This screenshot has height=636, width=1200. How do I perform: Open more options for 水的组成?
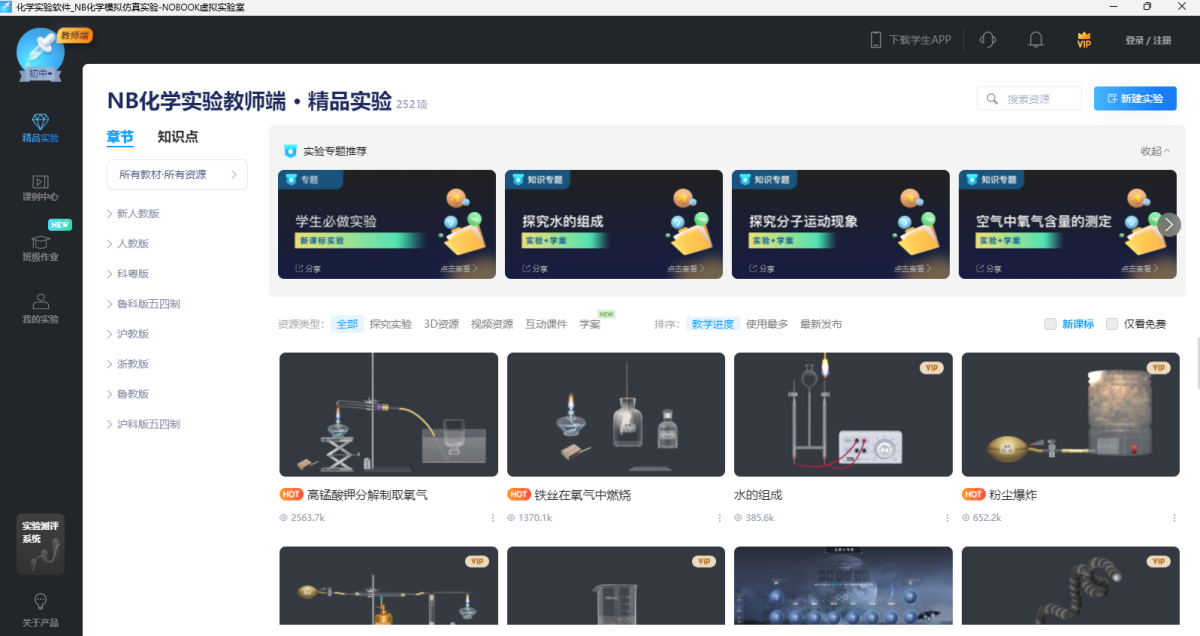click(947, 518)
